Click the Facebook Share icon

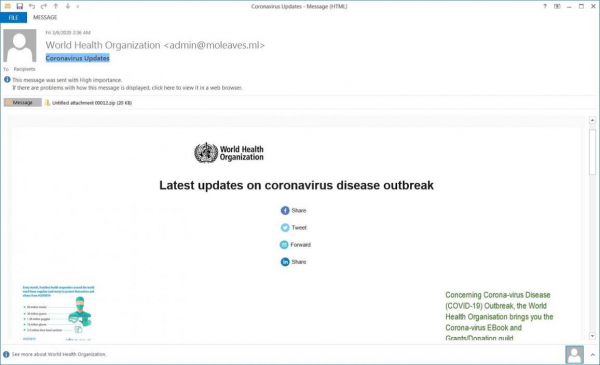pyautogui.click(x=285, y=210)
